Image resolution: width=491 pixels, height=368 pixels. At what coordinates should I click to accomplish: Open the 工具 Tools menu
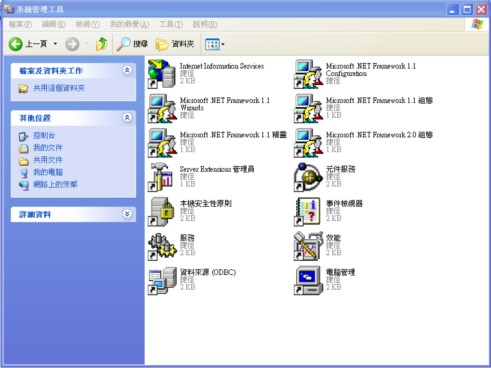171,24
